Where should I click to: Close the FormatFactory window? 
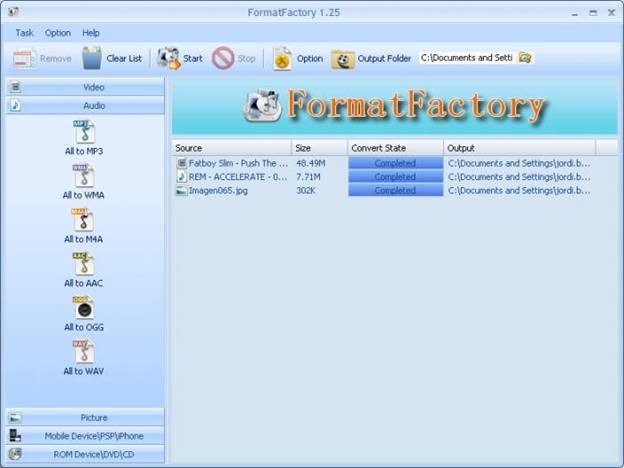click(x=612, y=13)
